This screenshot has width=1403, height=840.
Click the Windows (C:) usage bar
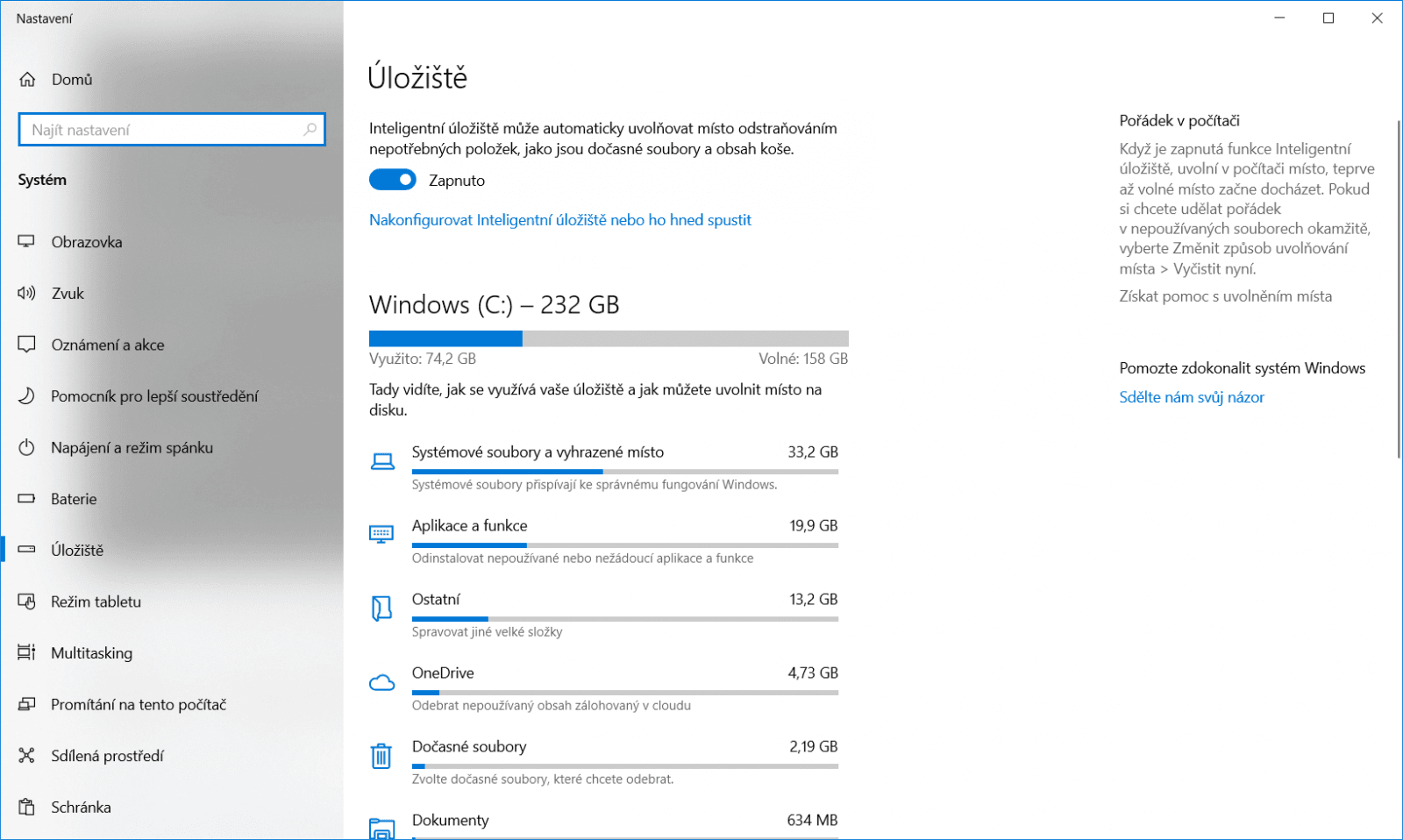coord(608,338)
